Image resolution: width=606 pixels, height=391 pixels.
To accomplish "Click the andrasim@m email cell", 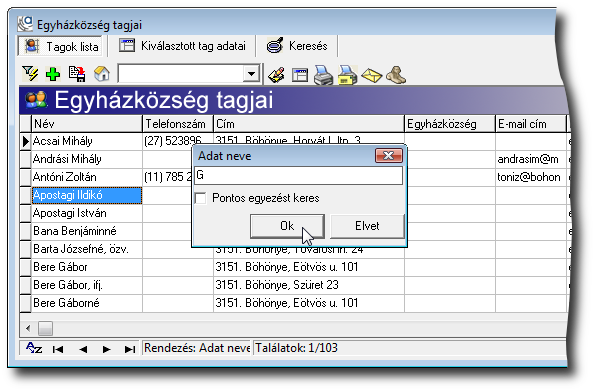I will tap(531, 159).
